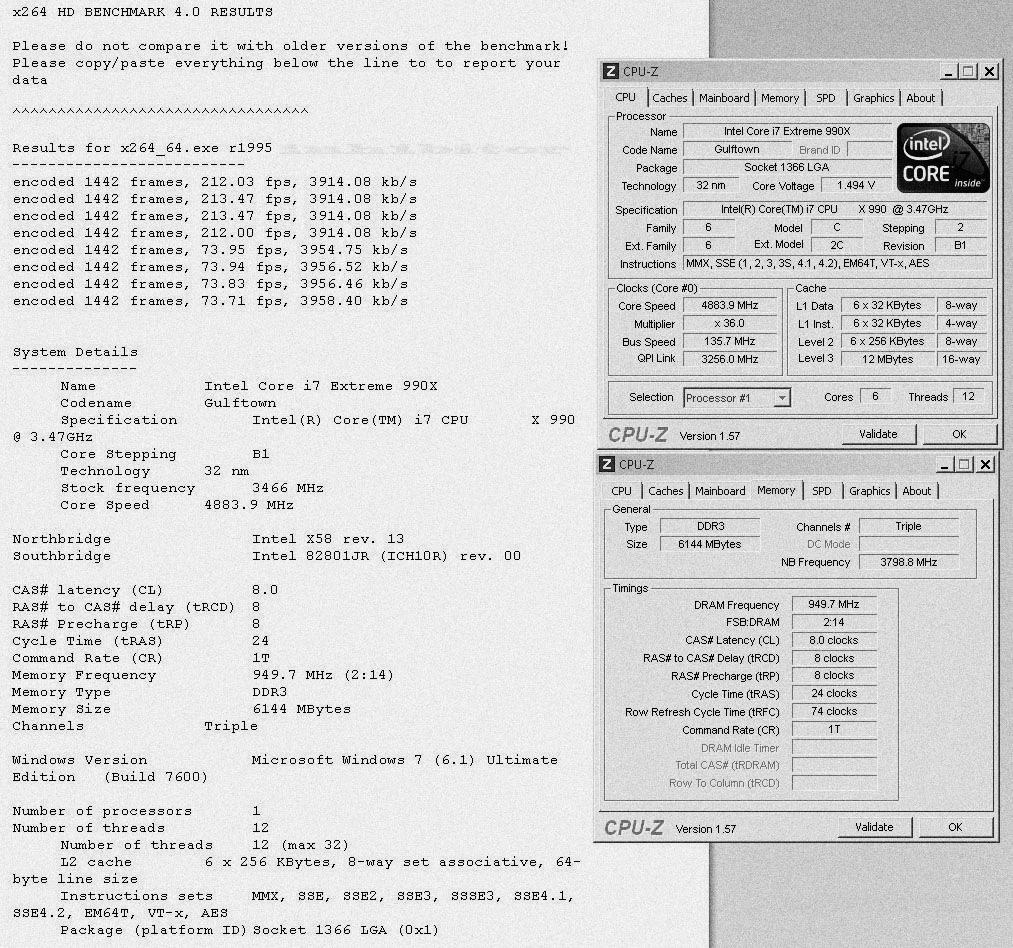The height and width of the screenshot is (948, 1013).
Task: Expand the Processor #1 selection dropdown
Action: click(782, 398)
